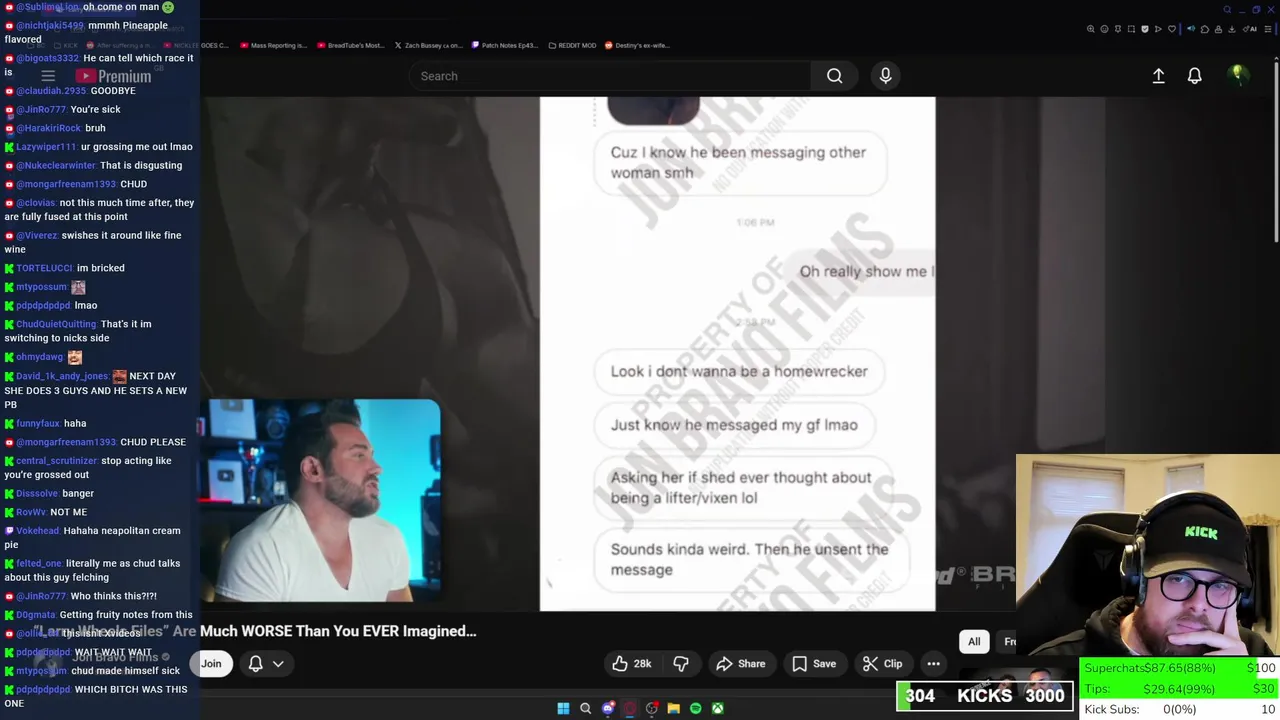
Task: Open the Windows Start button
Action: coord(563,708)
